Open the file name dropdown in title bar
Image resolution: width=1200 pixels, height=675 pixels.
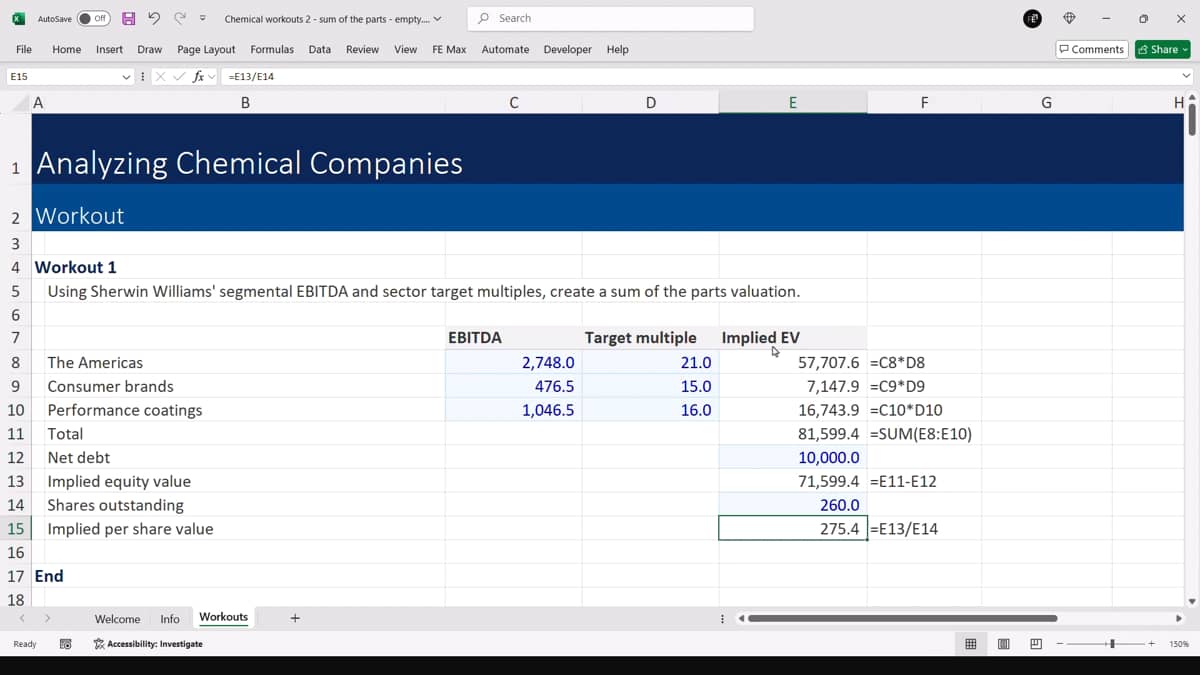437,18
